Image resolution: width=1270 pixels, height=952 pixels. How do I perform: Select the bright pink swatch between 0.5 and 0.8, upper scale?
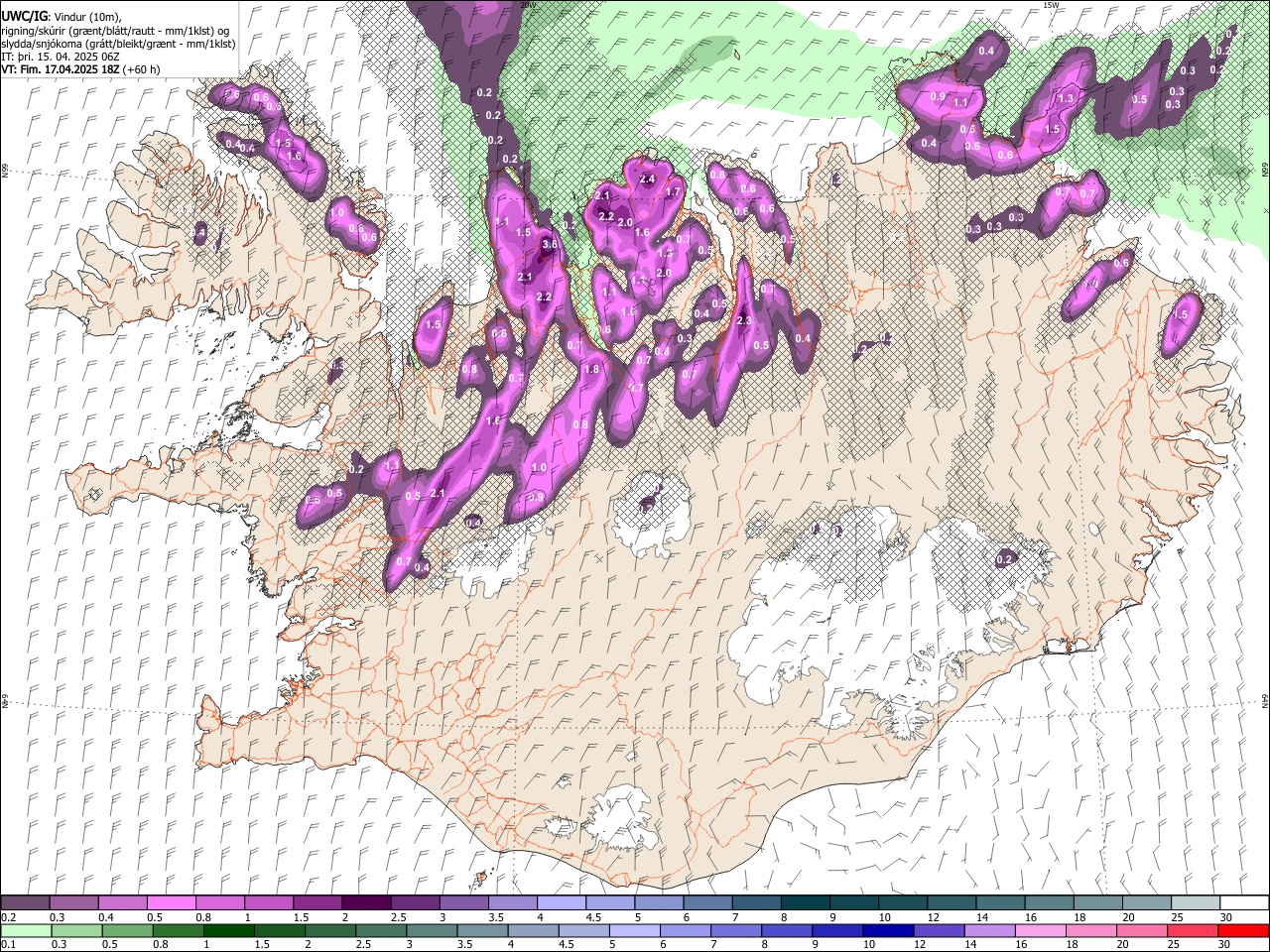pos(171,903)
